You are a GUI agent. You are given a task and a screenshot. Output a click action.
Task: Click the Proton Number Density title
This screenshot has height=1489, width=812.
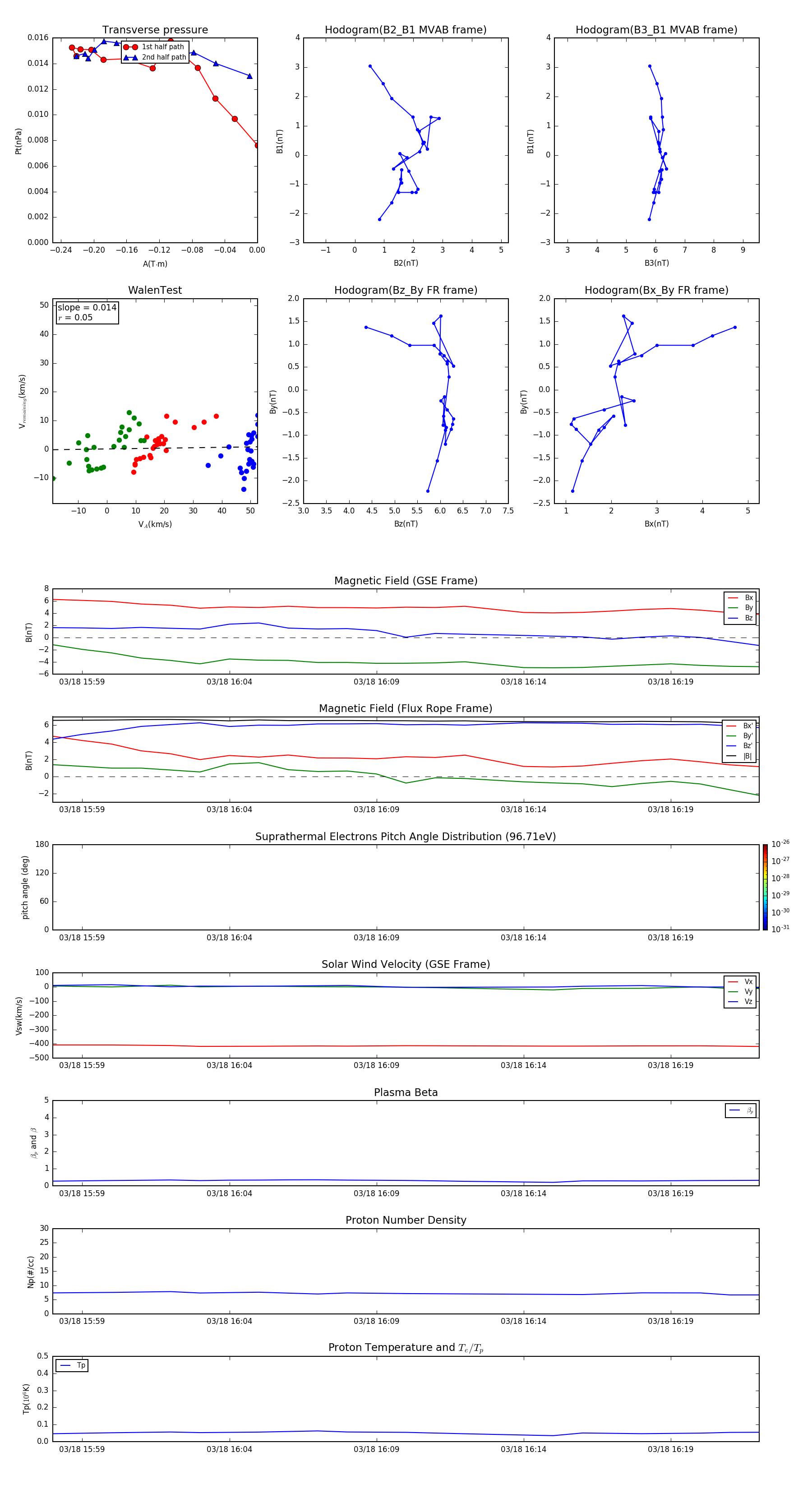click(406, 1220)
